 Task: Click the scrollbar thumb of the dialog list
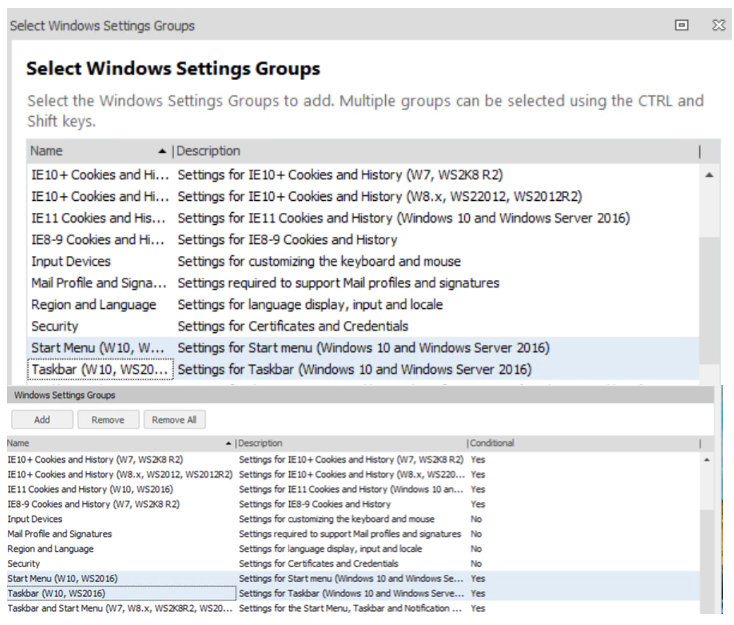click(709, 300)
